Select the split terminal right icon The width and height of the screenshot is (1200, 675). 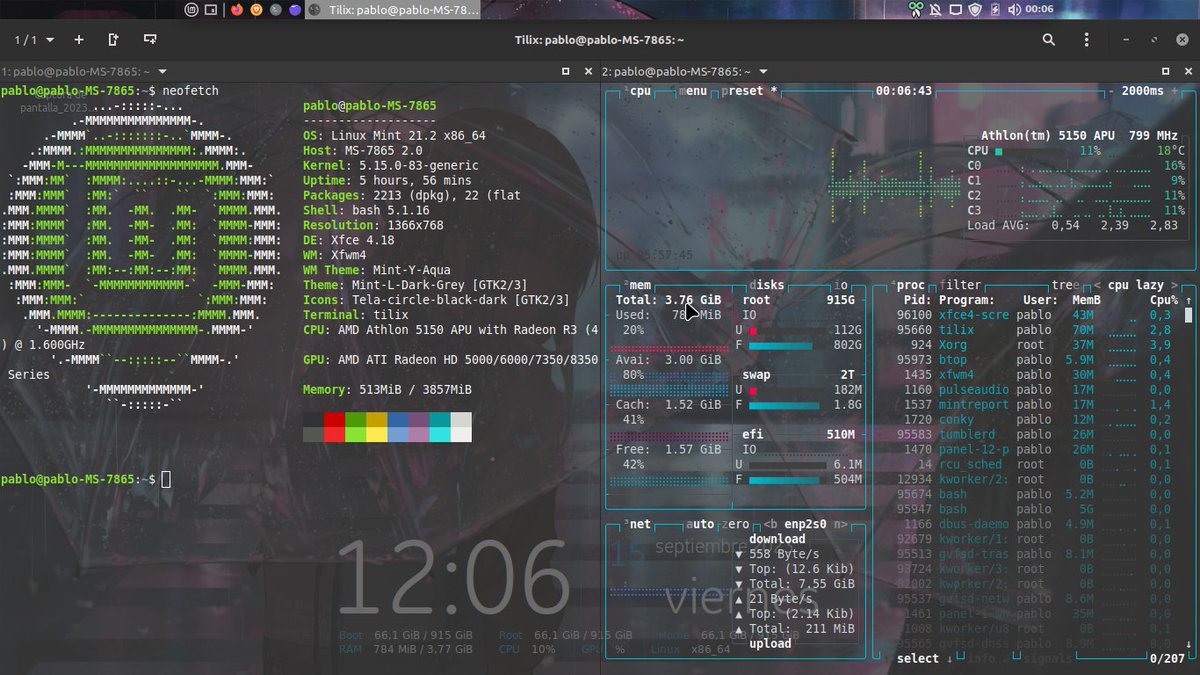pos(113,40)
